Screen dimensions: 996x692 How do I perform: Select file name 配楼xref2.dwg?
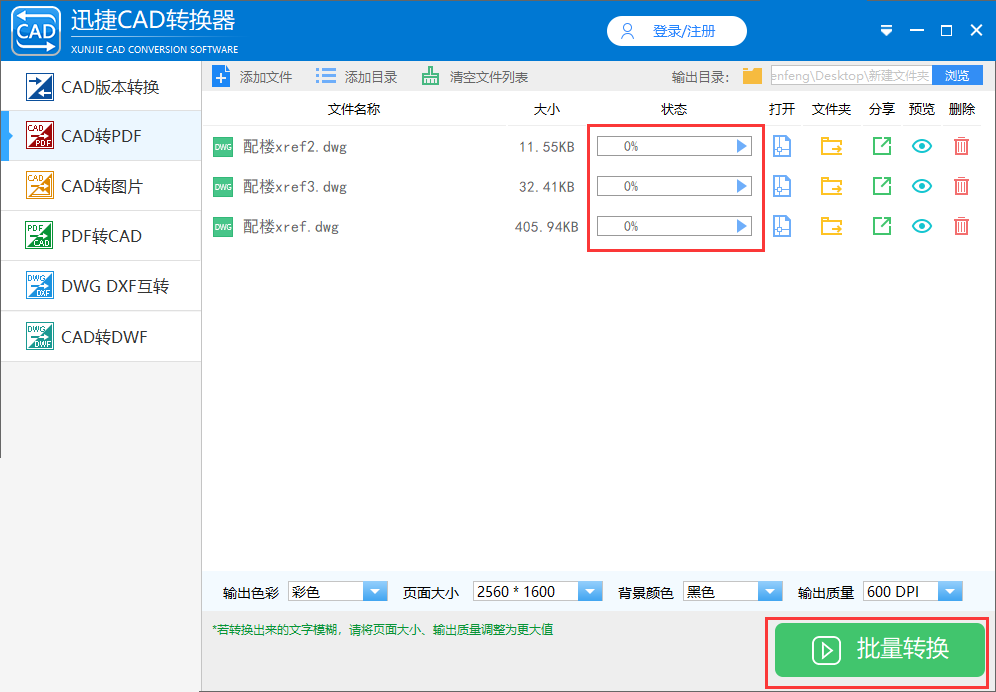[x=295, y=147]
